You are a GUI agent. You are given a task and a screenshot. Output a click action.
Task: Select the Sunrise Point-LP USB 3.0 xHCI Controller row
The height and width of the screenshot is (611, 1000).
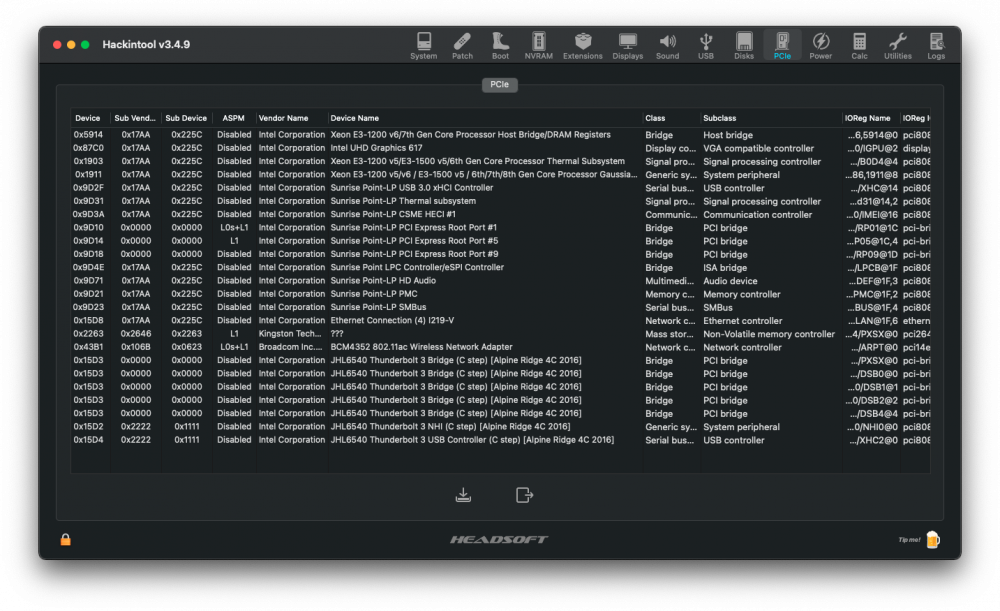coord(501,188)
